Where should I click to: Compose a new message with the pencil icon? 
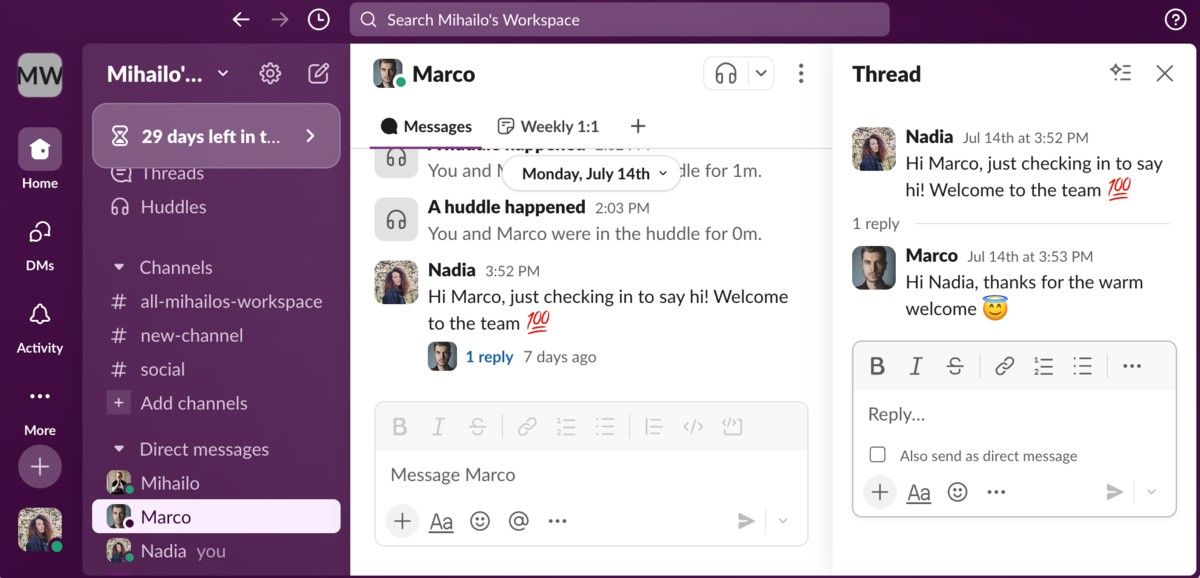coord(317,73)
